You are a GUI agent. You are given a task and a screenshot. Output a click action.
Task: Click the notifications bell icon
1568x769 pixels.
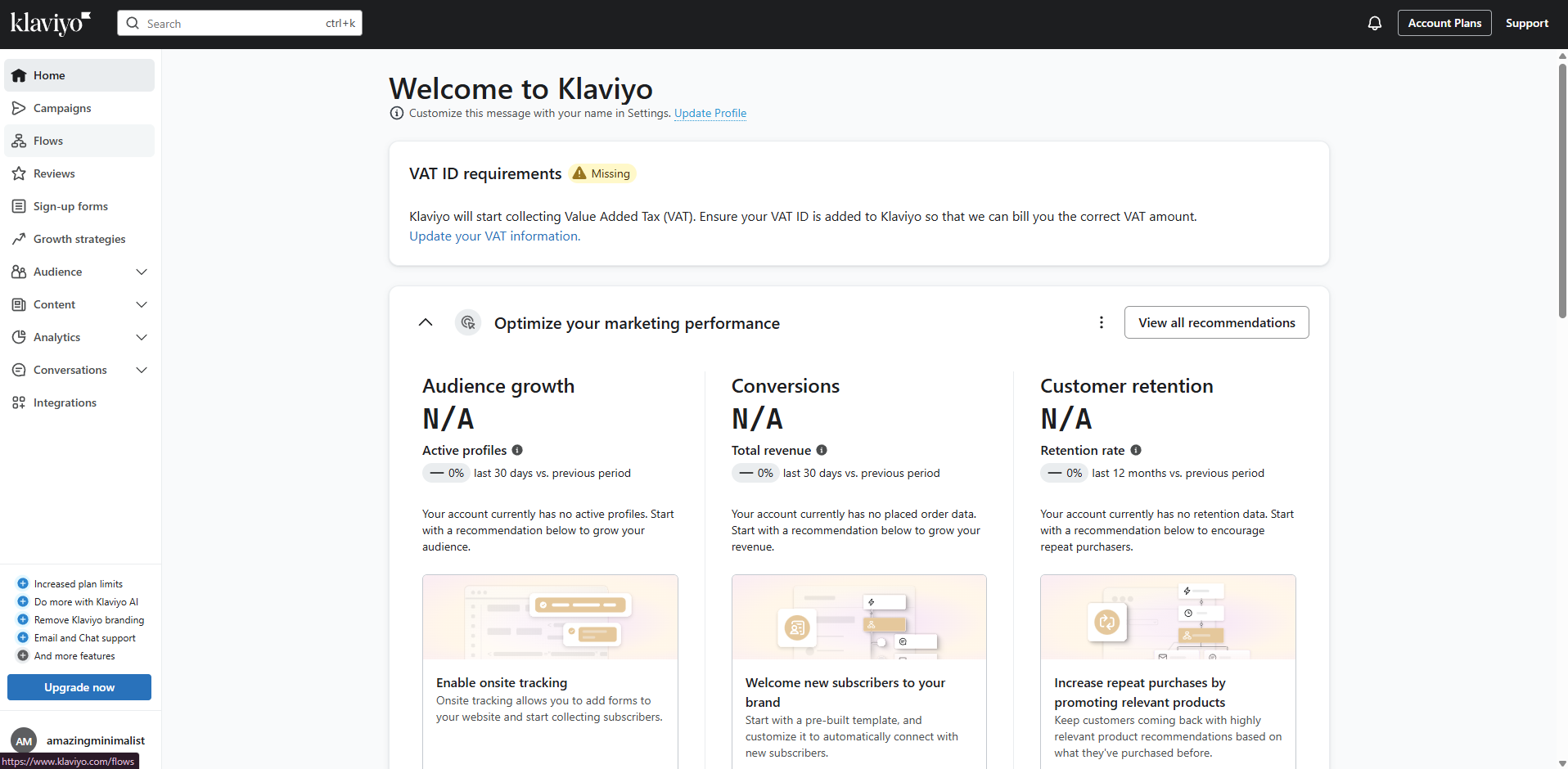tap(1375, 23)
